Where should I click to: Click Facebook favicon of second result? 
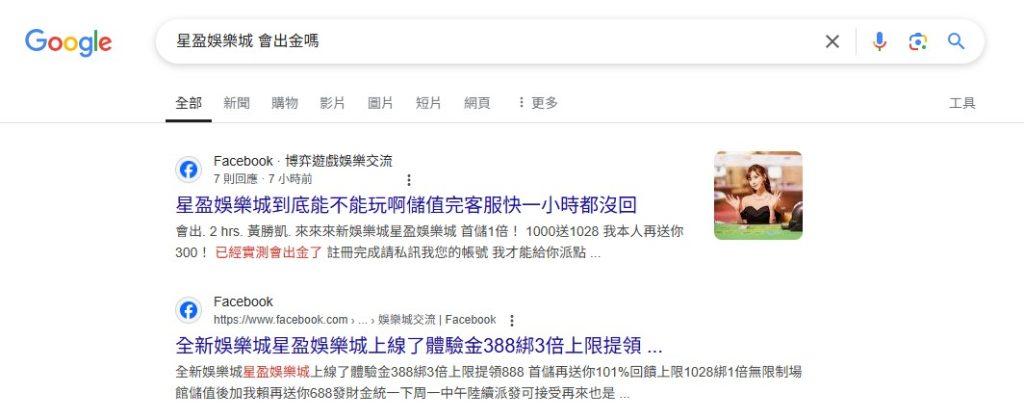[189, 311]
